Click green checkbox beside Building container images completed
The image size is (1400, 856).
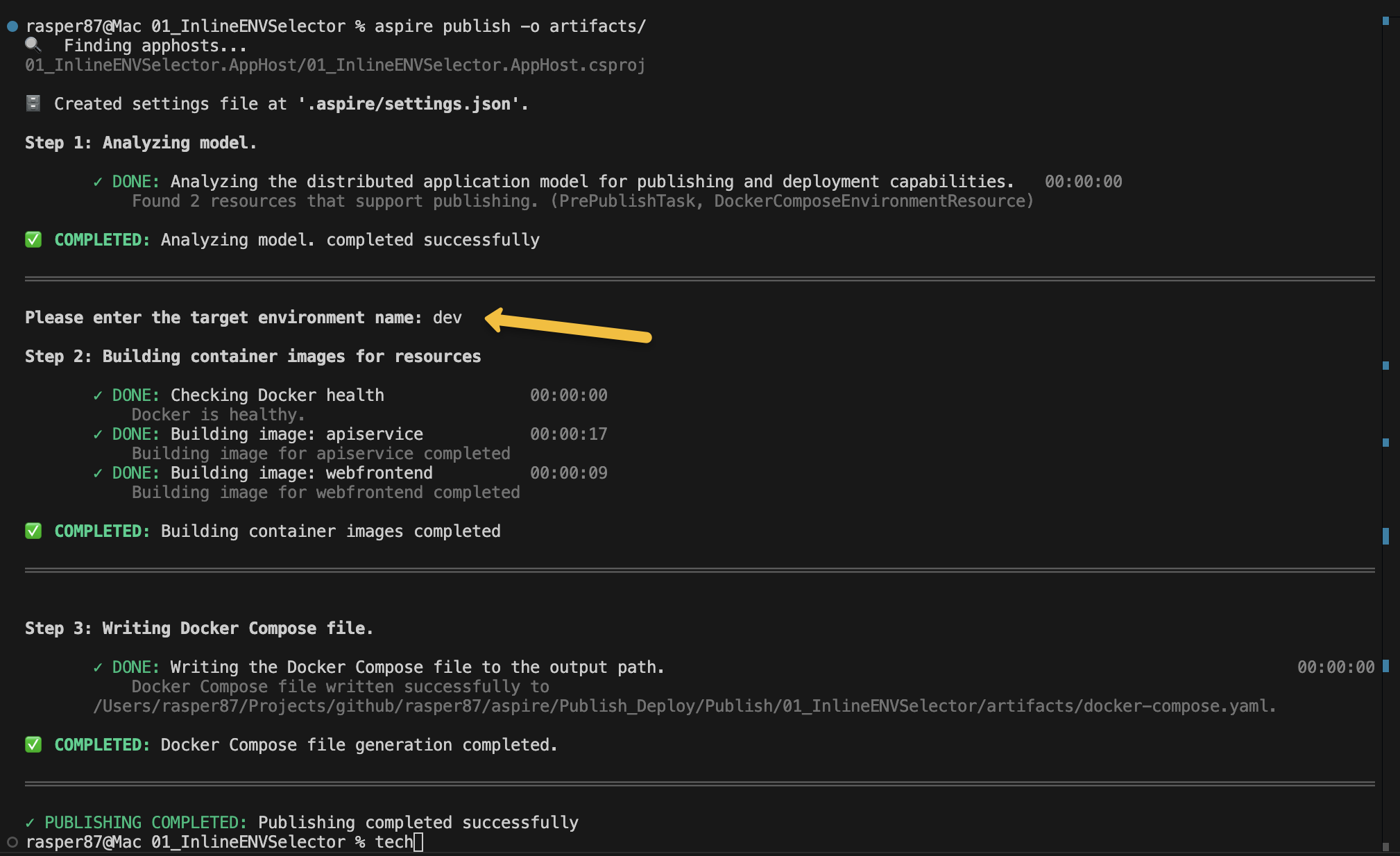coord(33,531)
